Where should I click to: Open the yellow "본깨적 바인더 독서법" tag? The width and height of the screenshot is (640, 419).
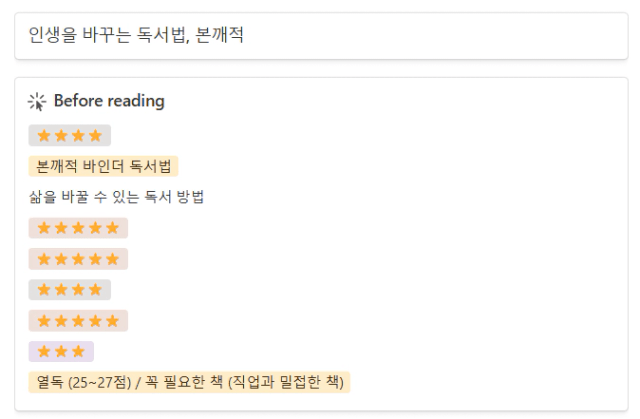pos(103,166)
